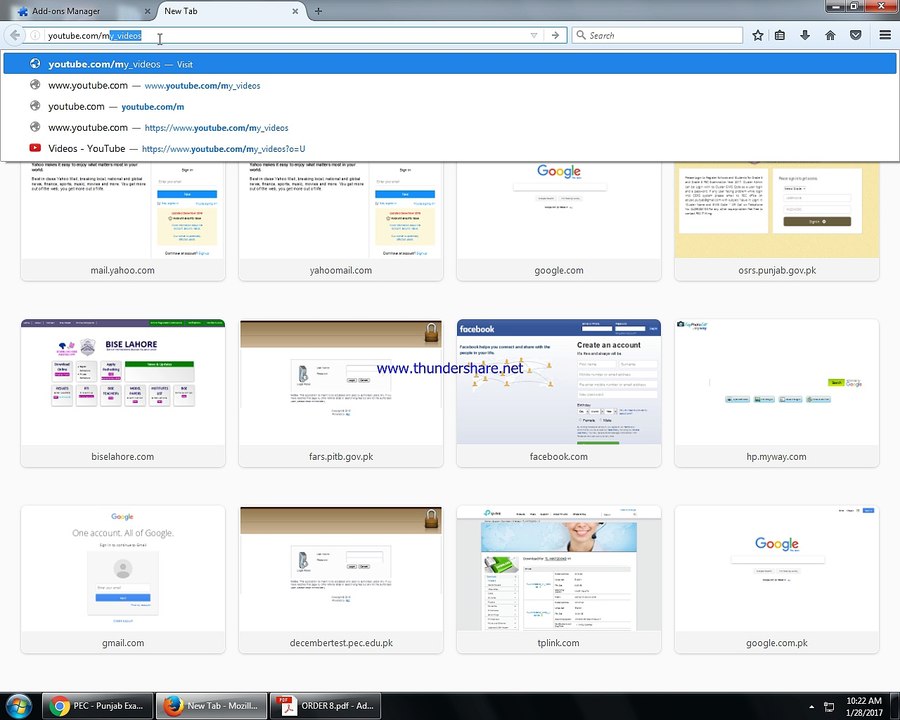
Task: Choose Videos - YouTube suggestion
Action: 449,148
